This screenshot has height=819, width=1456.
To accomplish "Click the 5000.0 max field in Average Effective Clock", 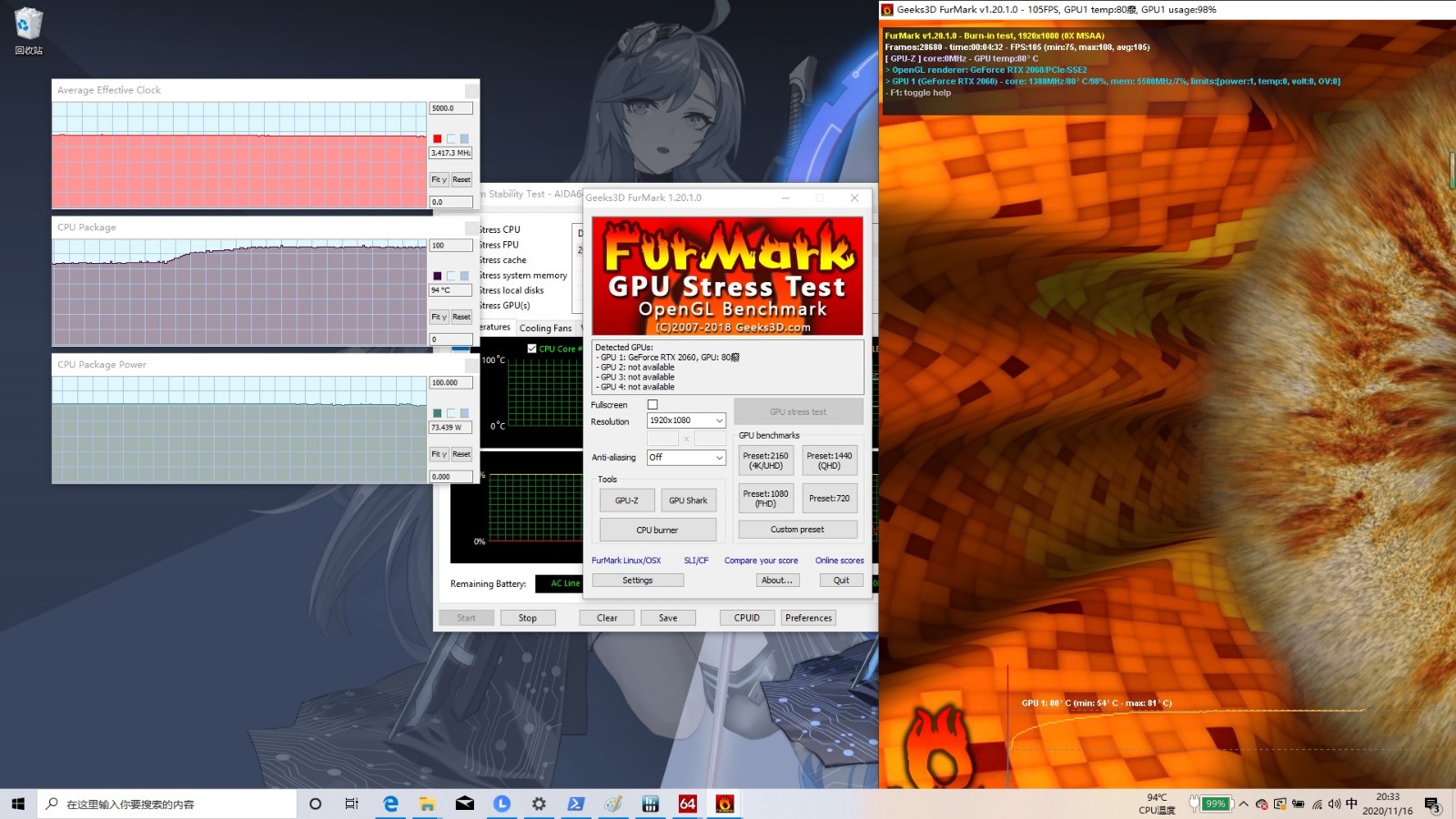I will pos(450,108).
